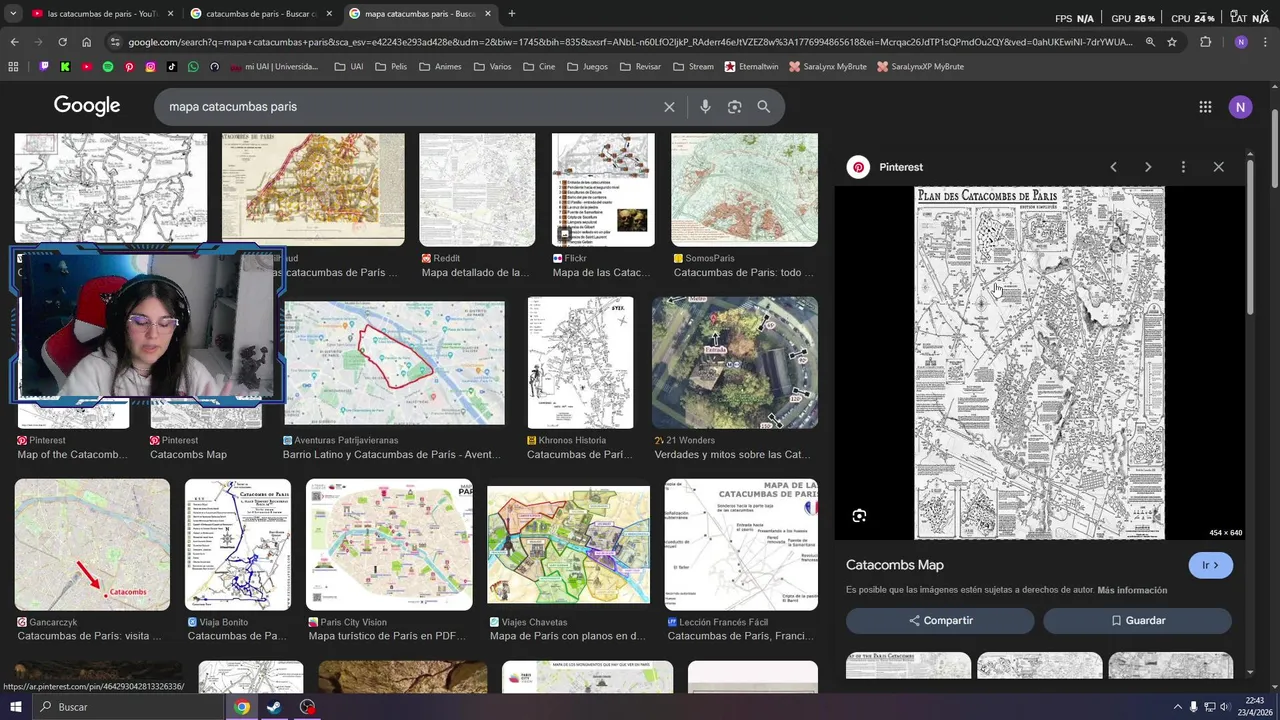
Task: Search inside the image with Lens overlay icon
Action: (859, 516)
